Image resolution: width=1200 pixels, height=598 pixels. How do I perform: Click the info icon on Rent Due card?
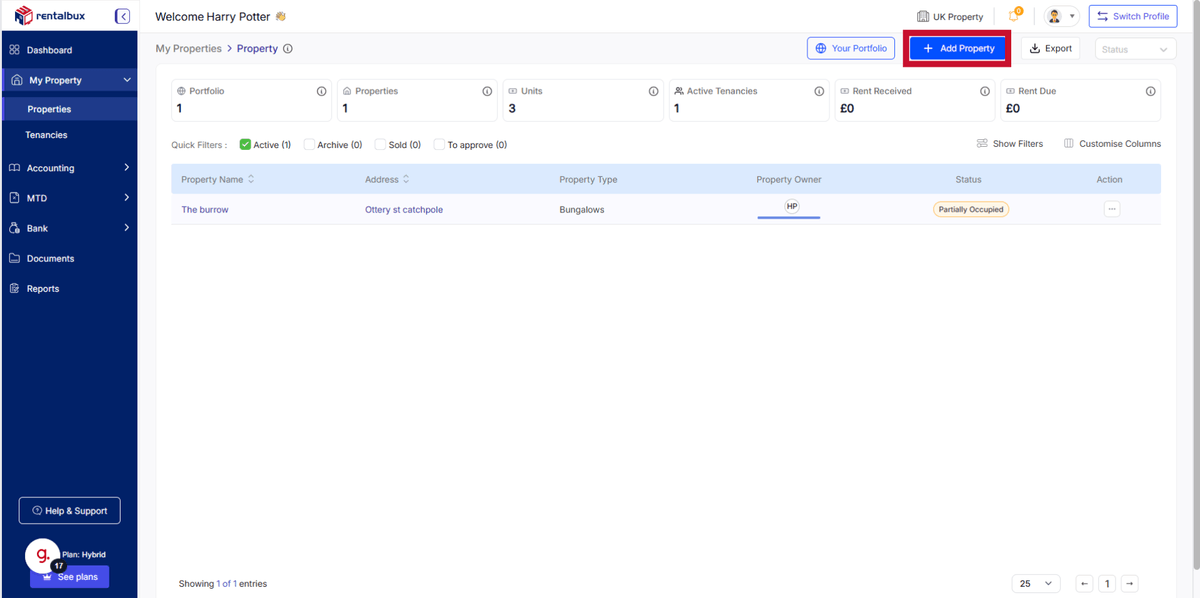pyautogui.click(x=1151, y=91)
